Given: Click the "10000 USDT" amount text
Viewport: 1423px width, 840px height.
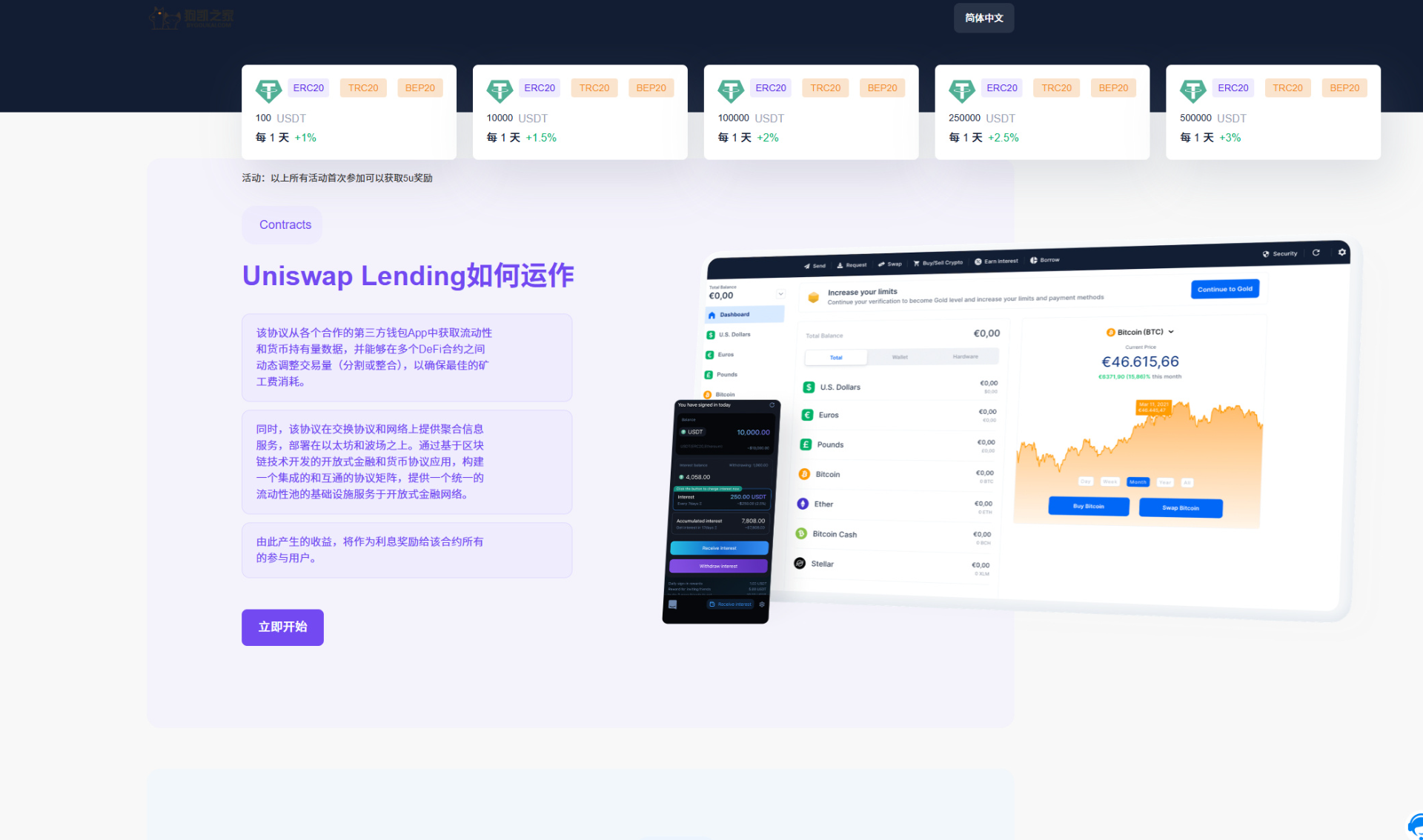Looking at the screenshot, I should click(517, 118).
